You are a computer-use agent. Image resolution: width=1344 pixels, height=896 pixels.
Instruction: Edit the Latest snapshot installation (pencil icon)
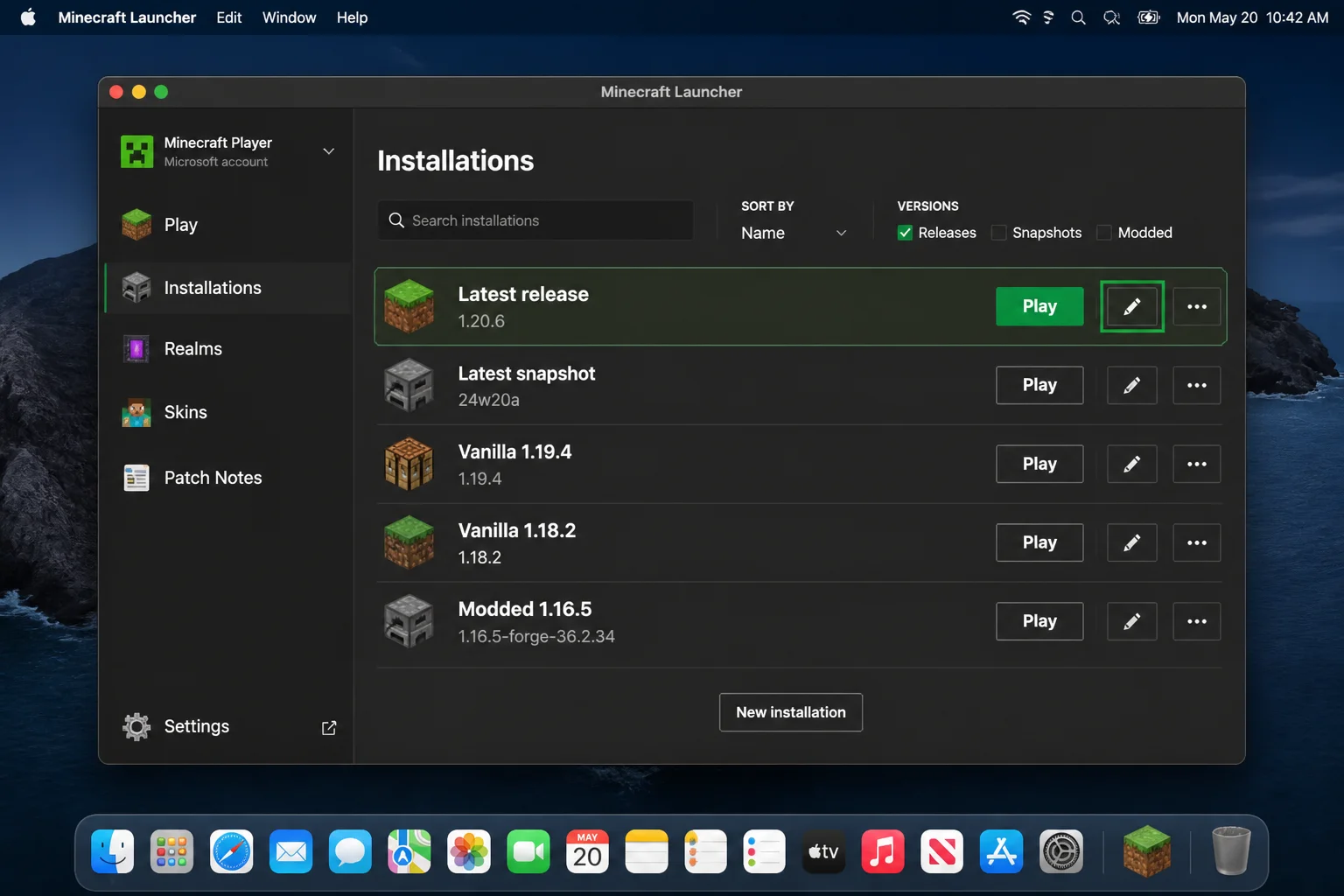click(1131, 385)
